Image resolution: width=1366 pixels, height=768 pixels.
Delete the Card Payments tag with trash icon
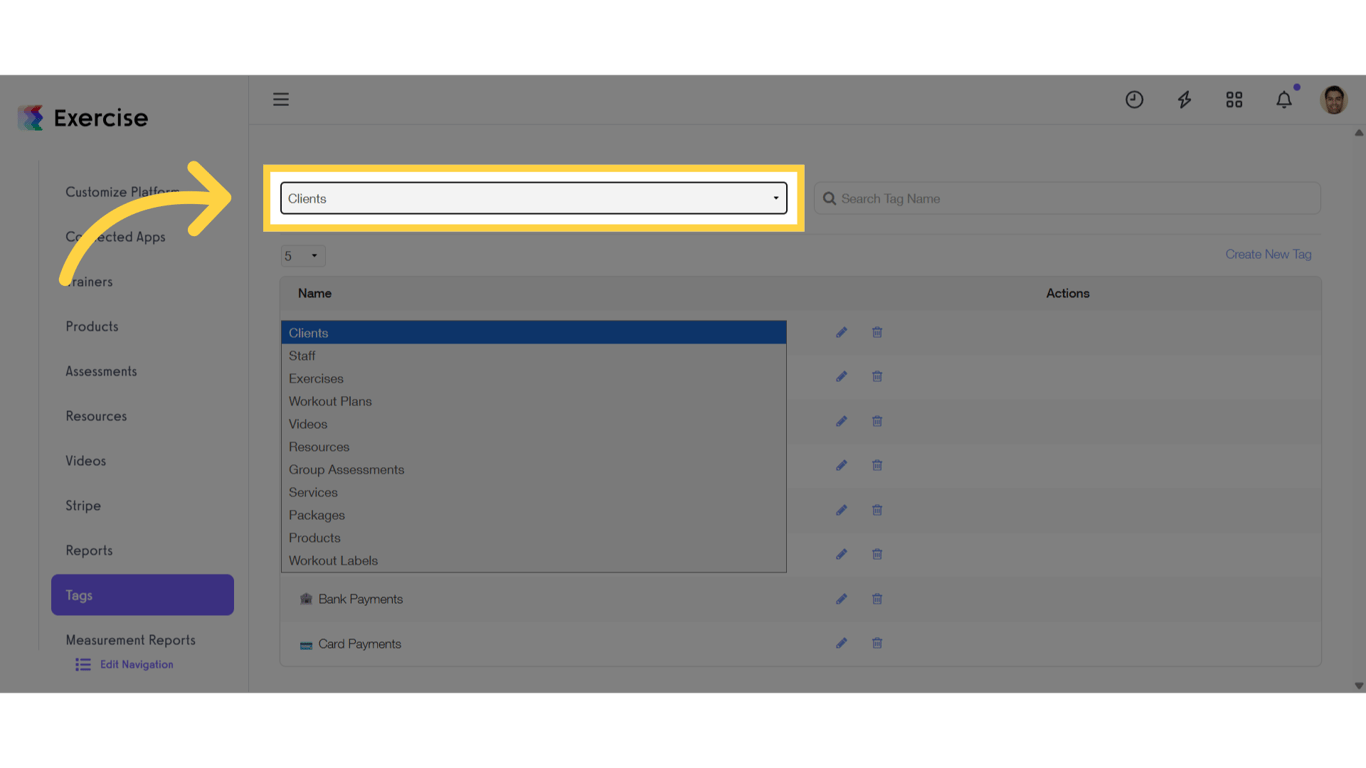point(877,643)
